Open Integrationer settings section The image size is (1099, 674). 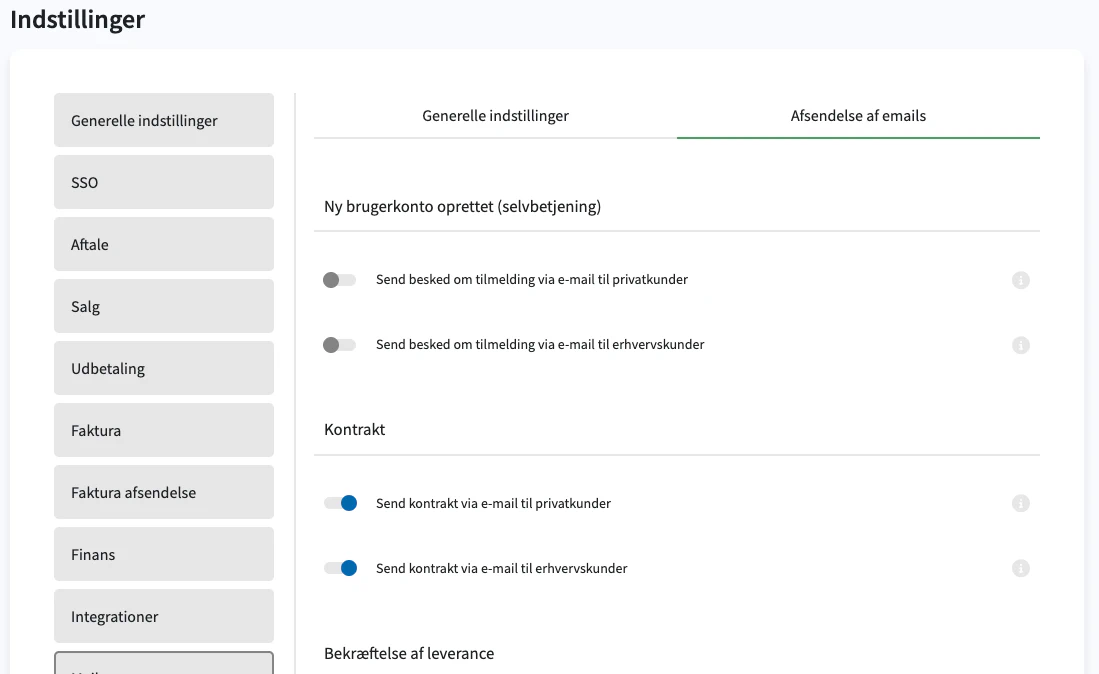pyautogui.click(x=164, y=617)
